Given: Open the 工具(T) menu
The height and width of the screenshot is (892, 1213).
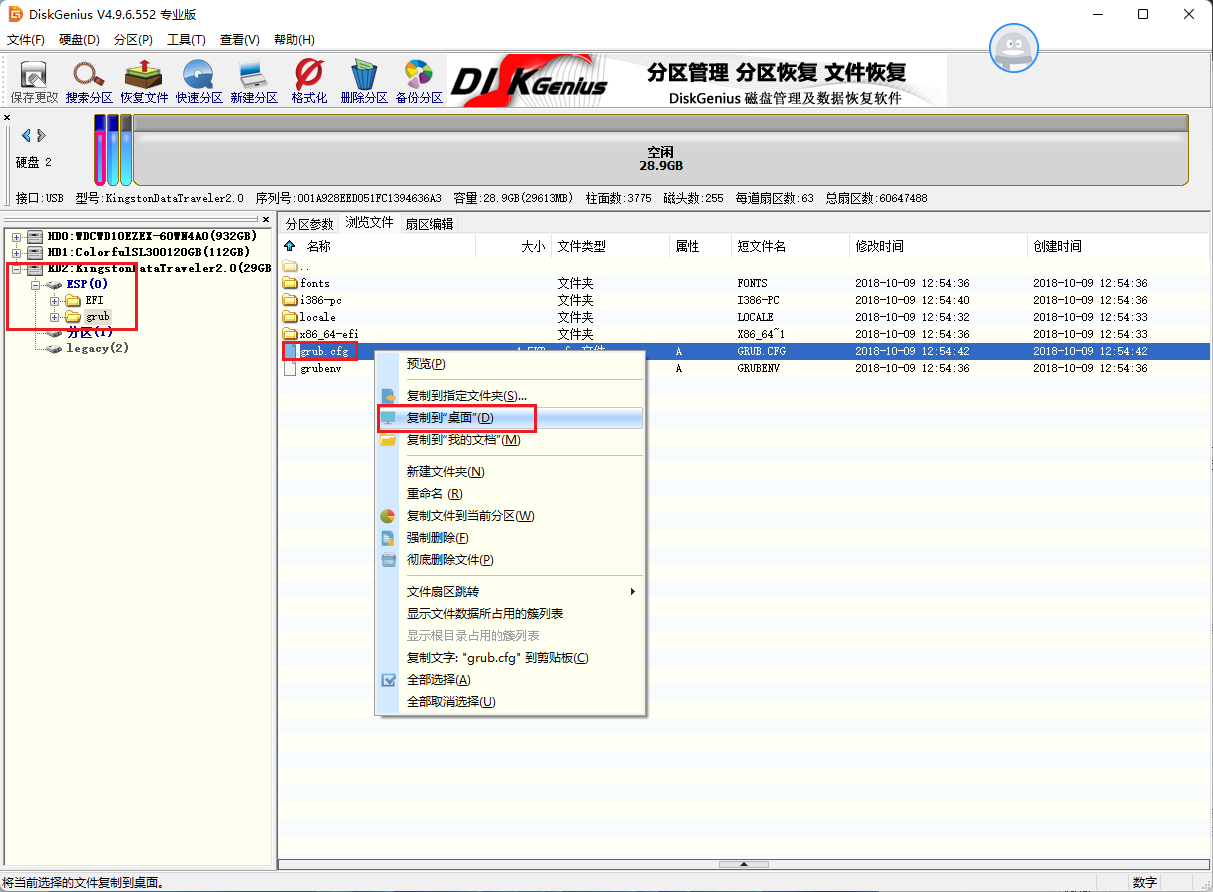Looking at the screenshot, I should [186, 40].
